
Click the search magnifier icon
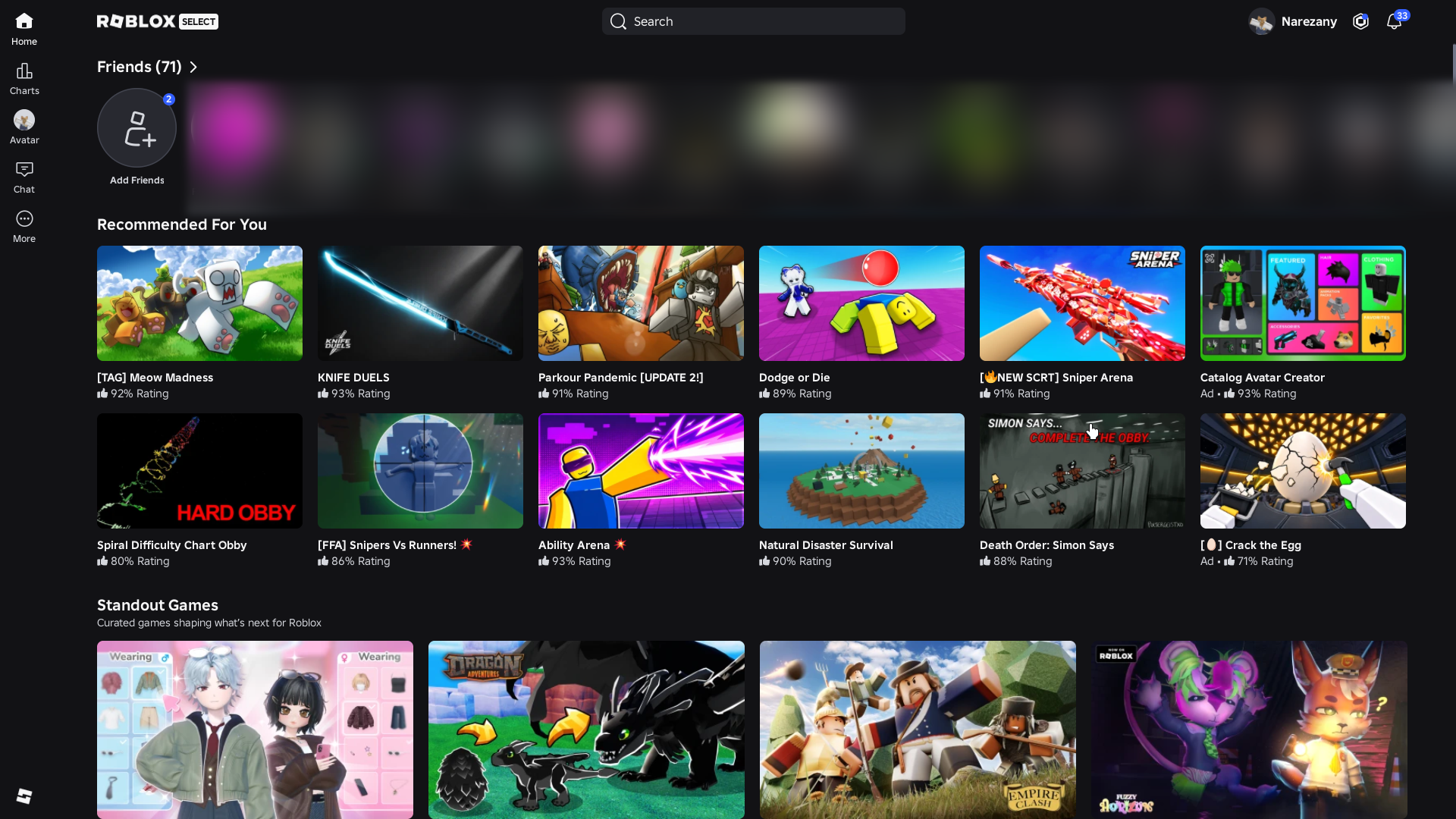pos(618,21)
